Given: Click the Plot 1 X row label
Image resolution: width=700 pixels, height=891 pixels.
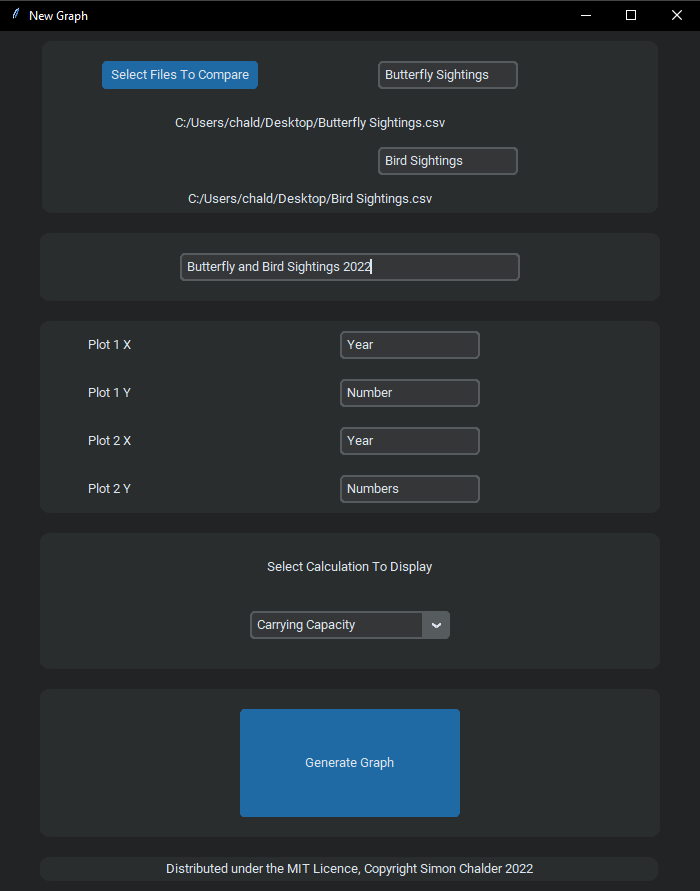Looking at the screenshot, I should coord(109,344).
